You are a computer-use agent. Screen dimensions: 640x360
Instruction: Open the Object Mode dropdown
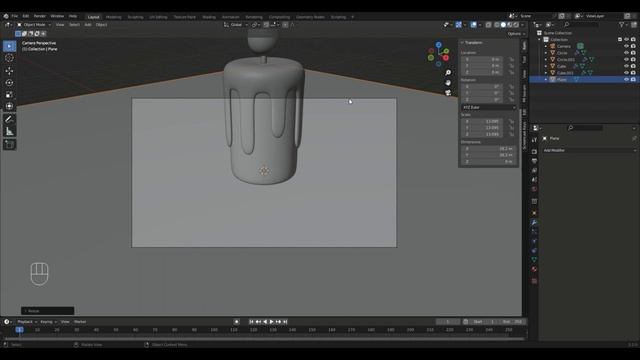(34, 25)
